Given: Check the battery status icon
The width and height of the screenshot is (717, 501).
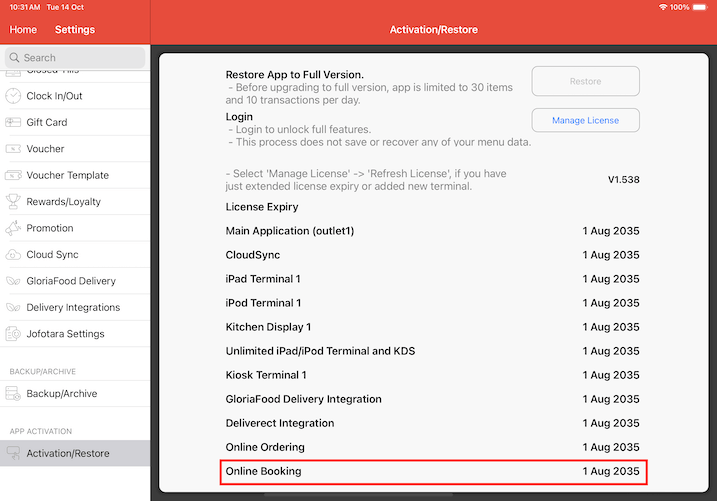Looking at the screenshot, I should (x=700, y=7).
